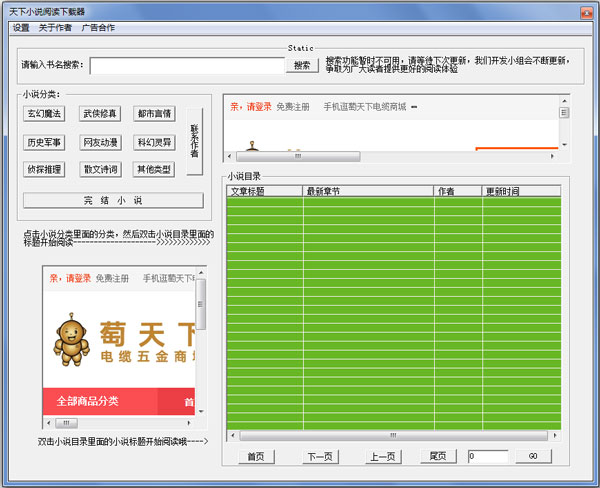Select the 玄幻魔法 novel category
The image size is (600, 488).
point(44,114)
